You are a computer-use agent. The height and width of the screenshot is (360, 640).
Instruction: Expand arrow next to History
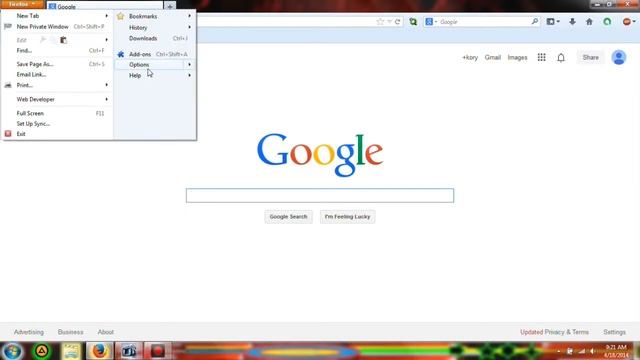click(189, 27)
